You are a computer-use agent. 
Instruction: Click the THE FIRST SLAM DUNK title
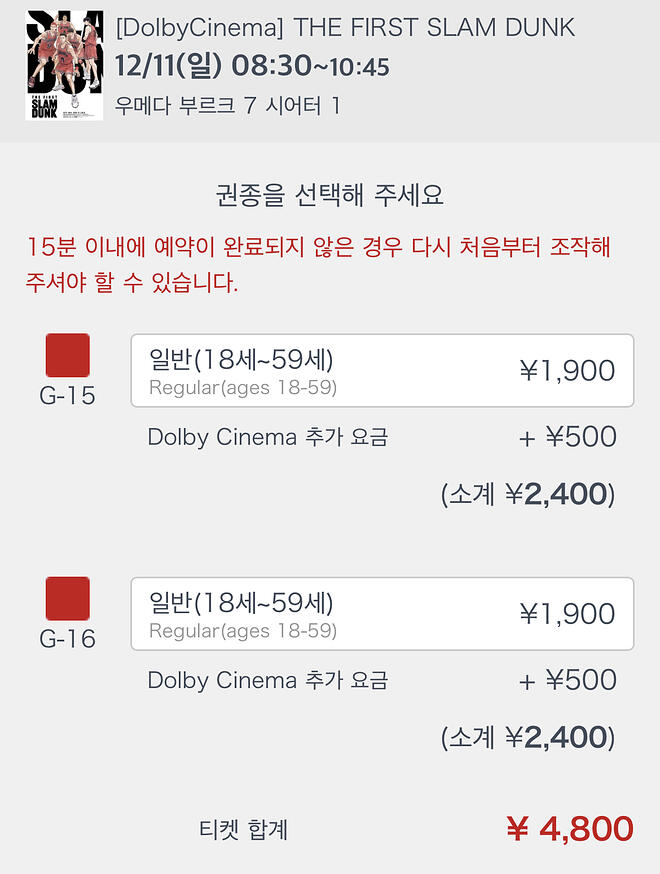tap(346, 27)
